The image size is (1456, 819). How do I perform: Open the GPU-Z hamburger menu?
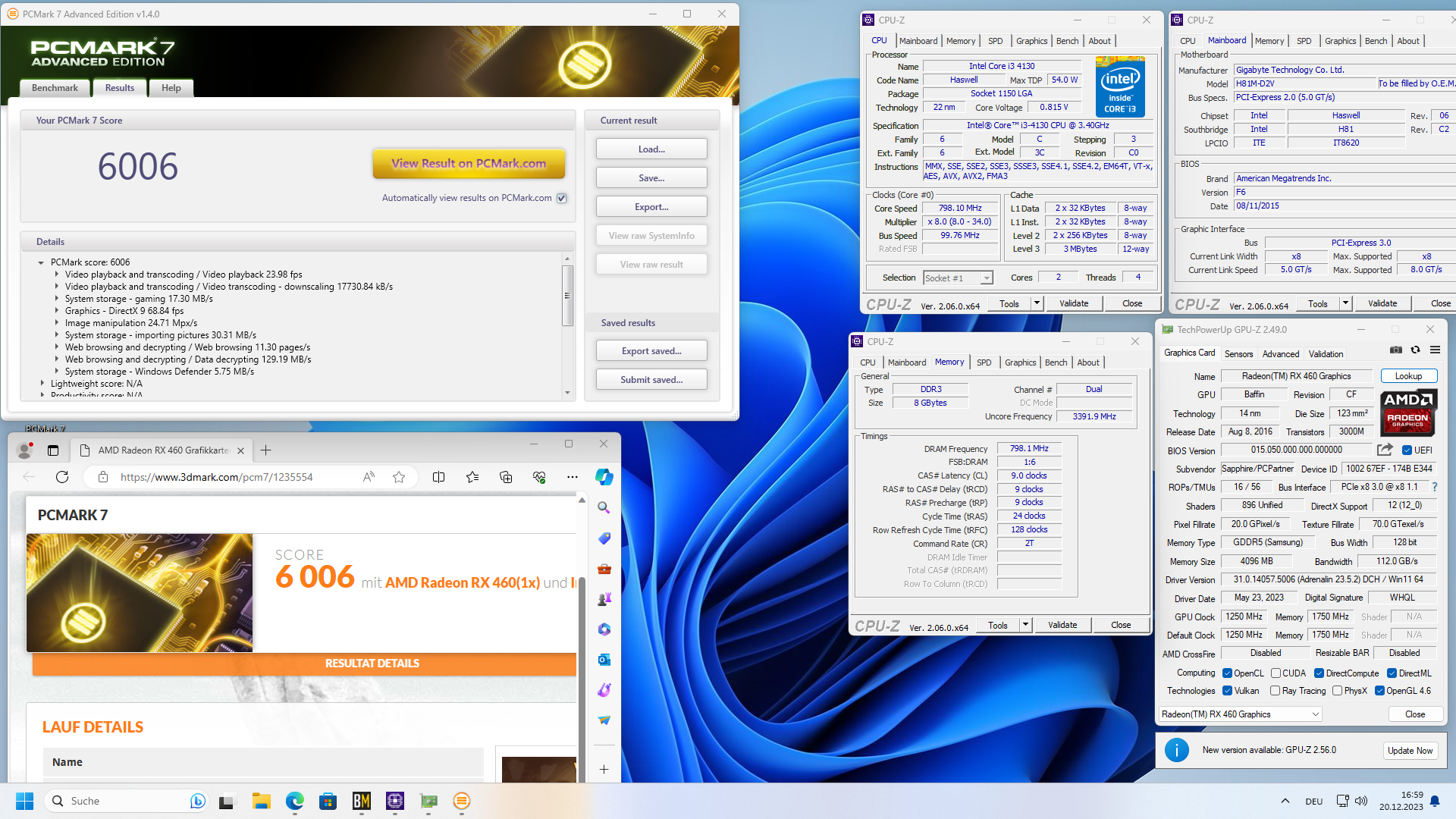click(1435, 350)
